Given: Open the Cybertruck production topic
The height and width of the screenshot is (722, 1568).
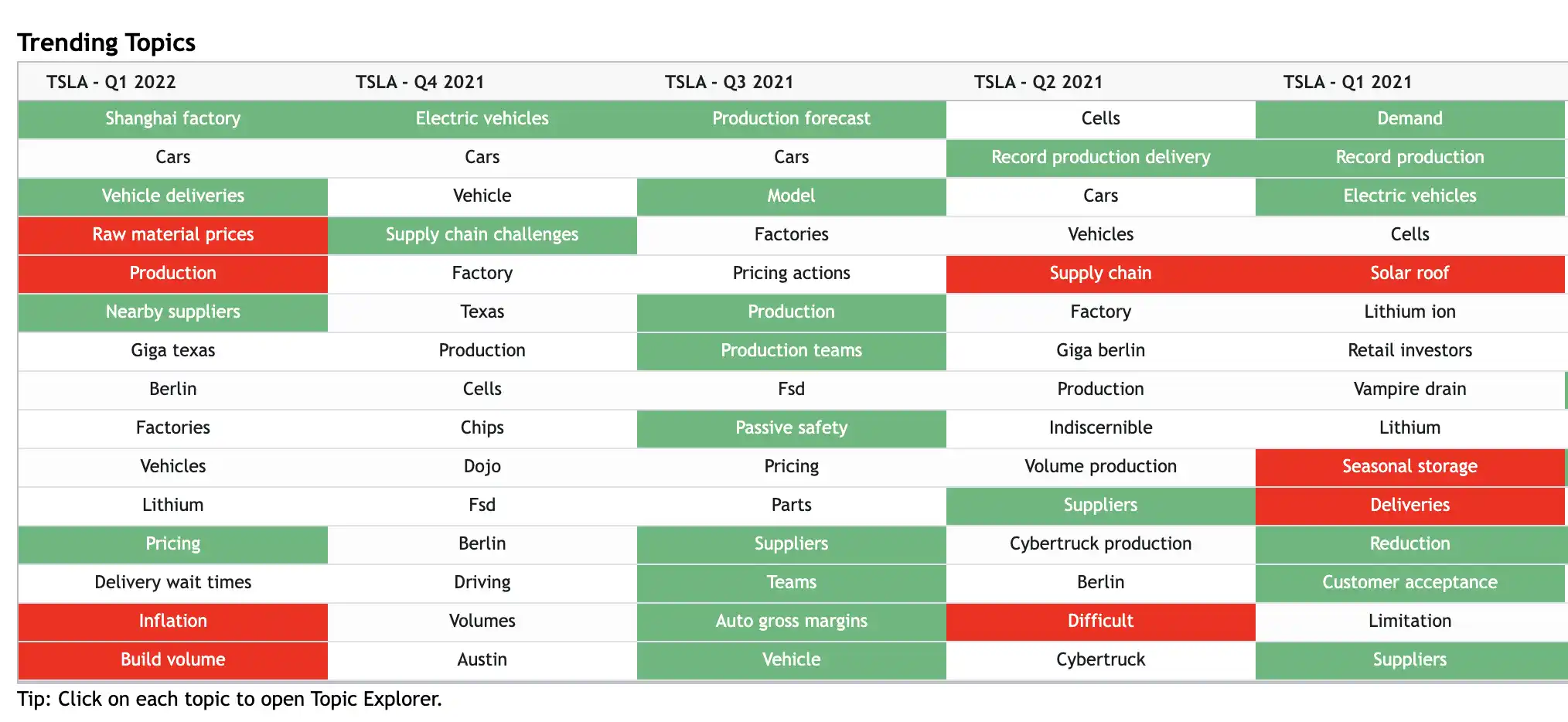Looking at the screenshot, I should pos(1099,543).
